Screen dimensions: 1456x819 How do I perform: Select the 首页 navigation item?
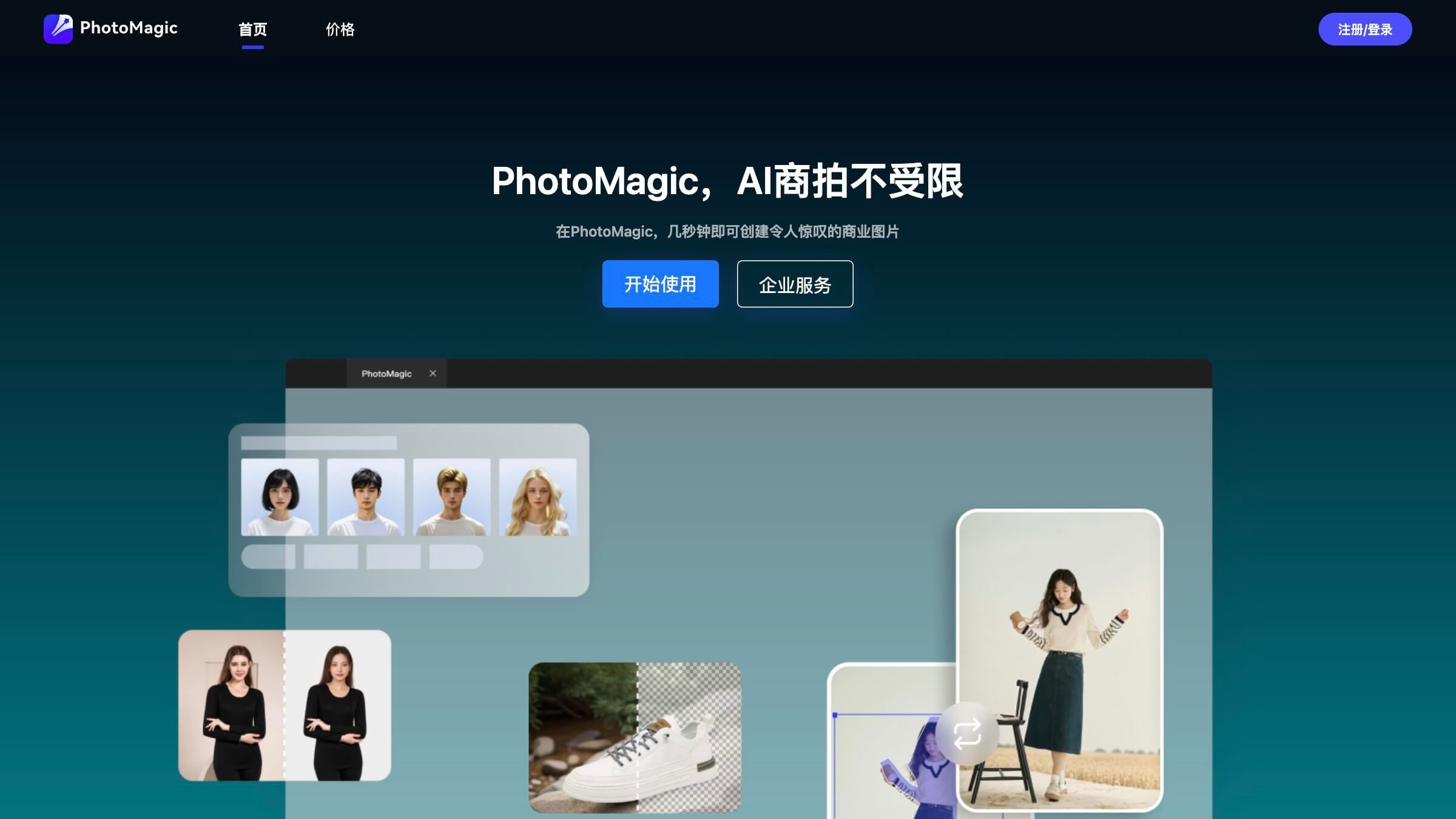tap(253, 29)
